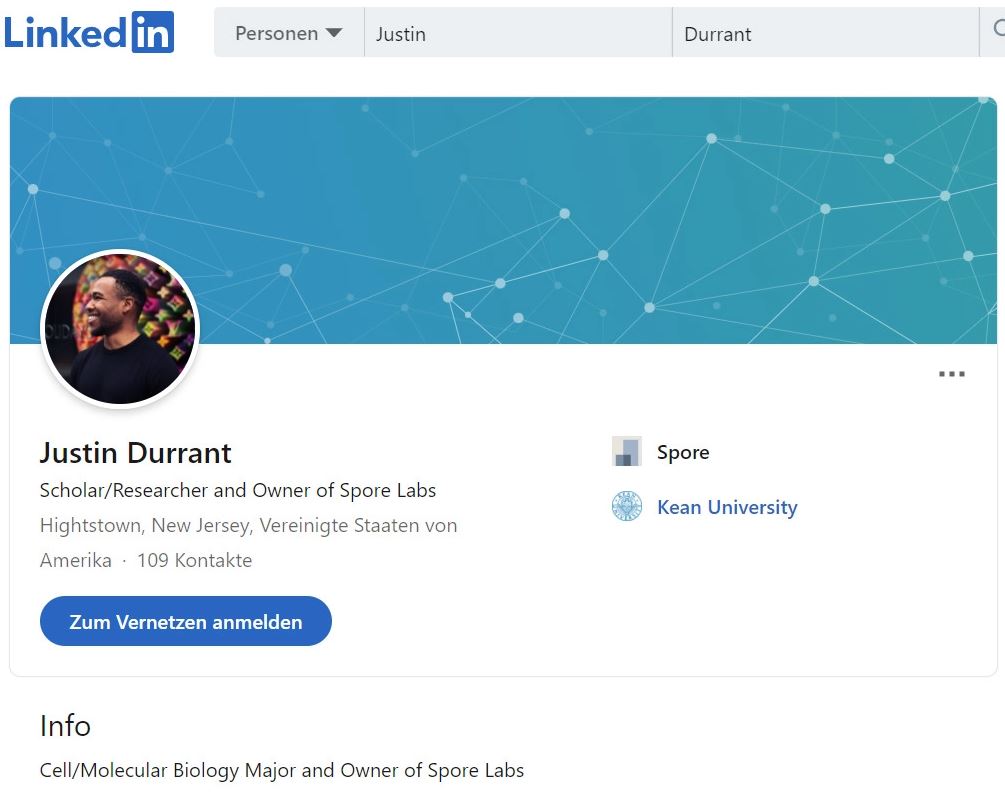Click the first name field containing Justin
Image resolution: width=1005 pixels, height=799 pixels.
point(518,33)
